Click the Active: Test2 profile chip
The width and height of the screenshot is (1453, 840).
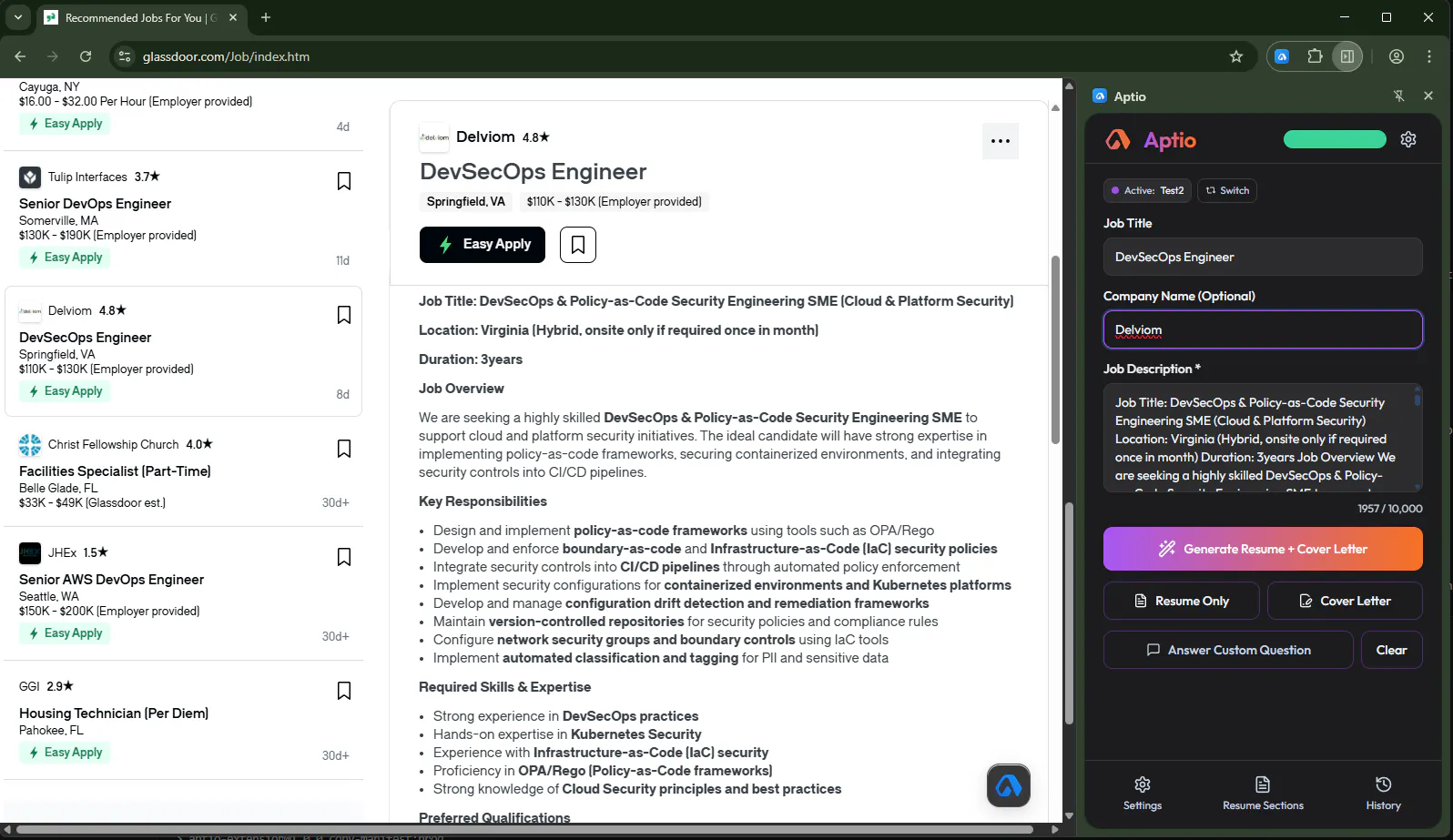click(1148, 190)
